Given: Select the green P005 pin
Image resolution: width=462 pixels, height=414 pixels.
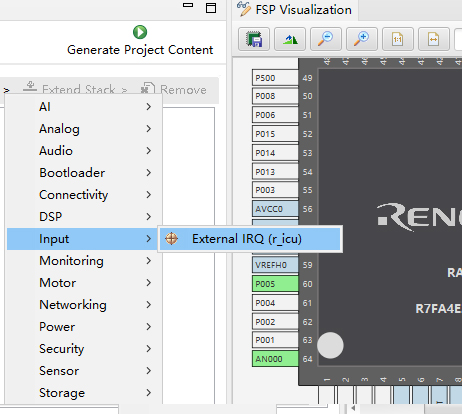Looking at the screenshot, I should click(275, 284).
